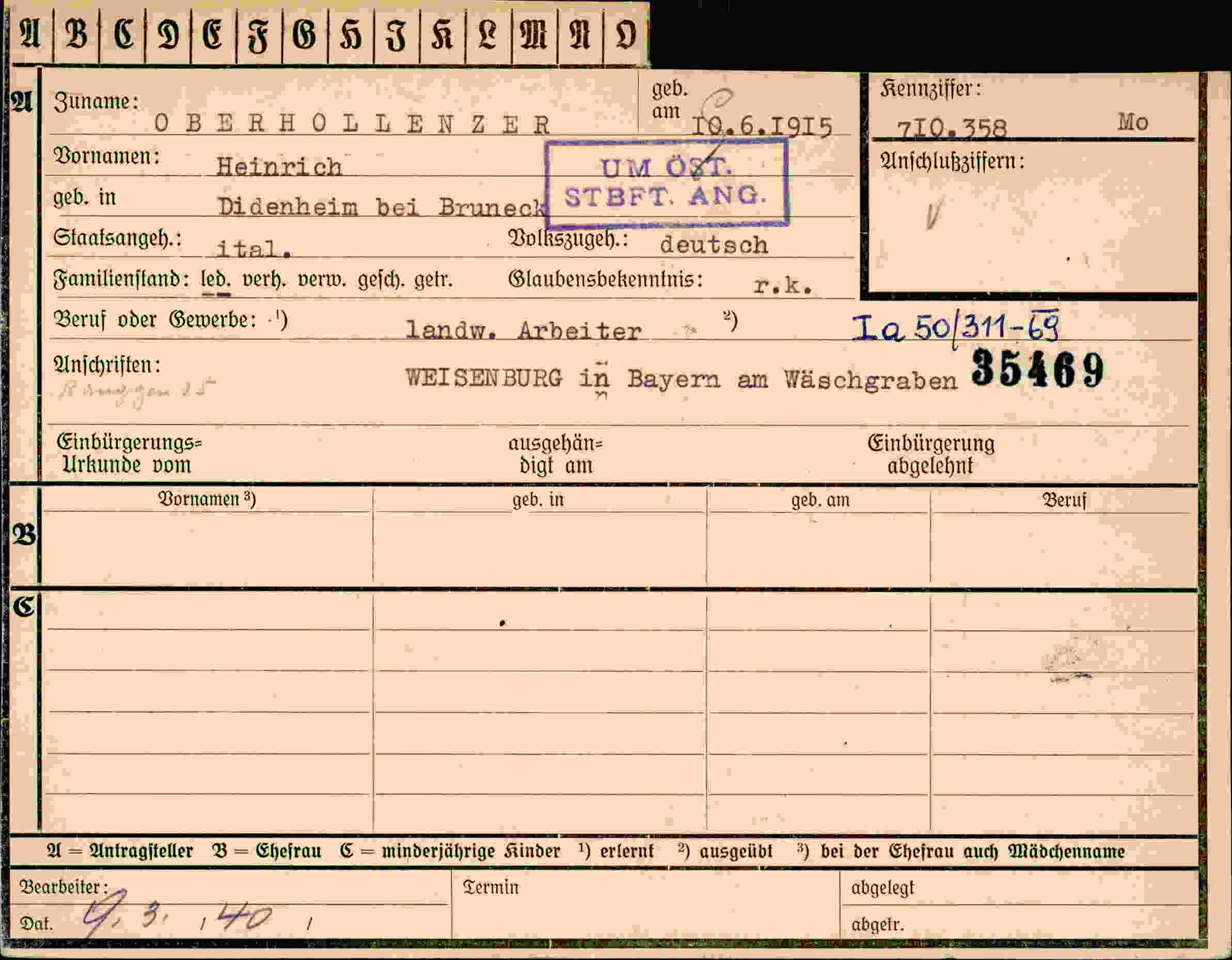Select the index tab letter M
1232x960 pixels.
pyautogui.click(x=533, y=35)
